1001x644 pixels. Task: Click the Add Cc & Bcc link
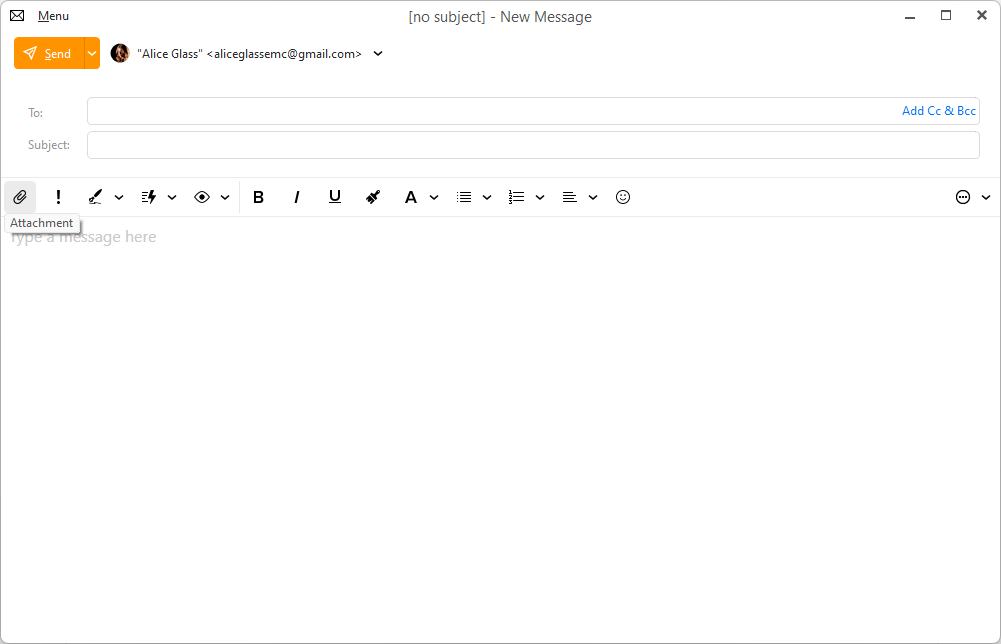coord(938,111)
